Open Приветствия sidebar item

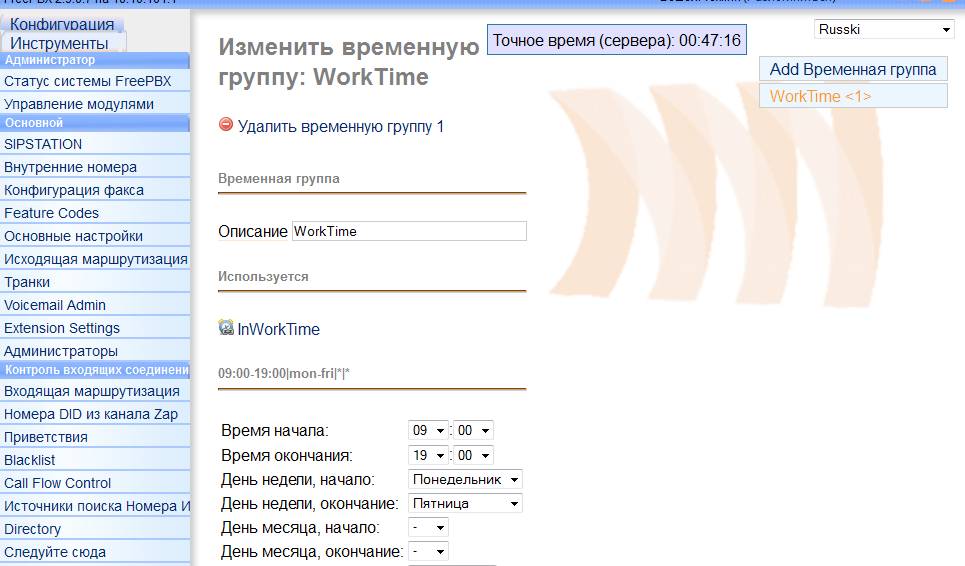click(x=95, y=437)
